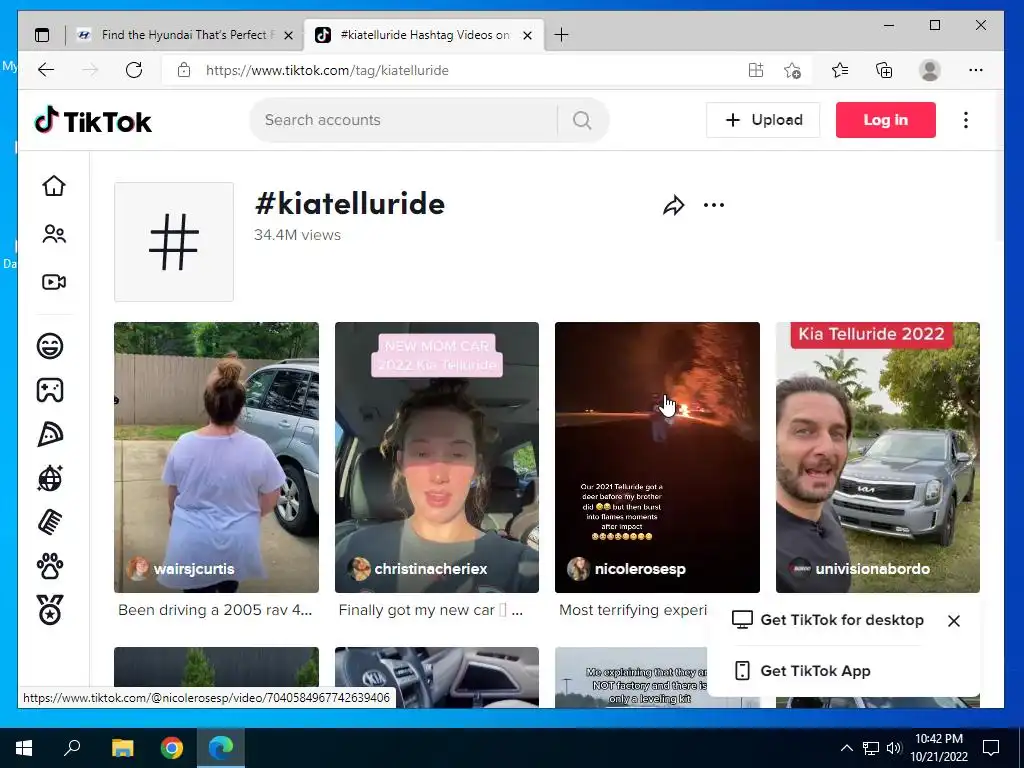
Task: Close the Get TikTok for desktop popup
Action: [x=954, y=621]
